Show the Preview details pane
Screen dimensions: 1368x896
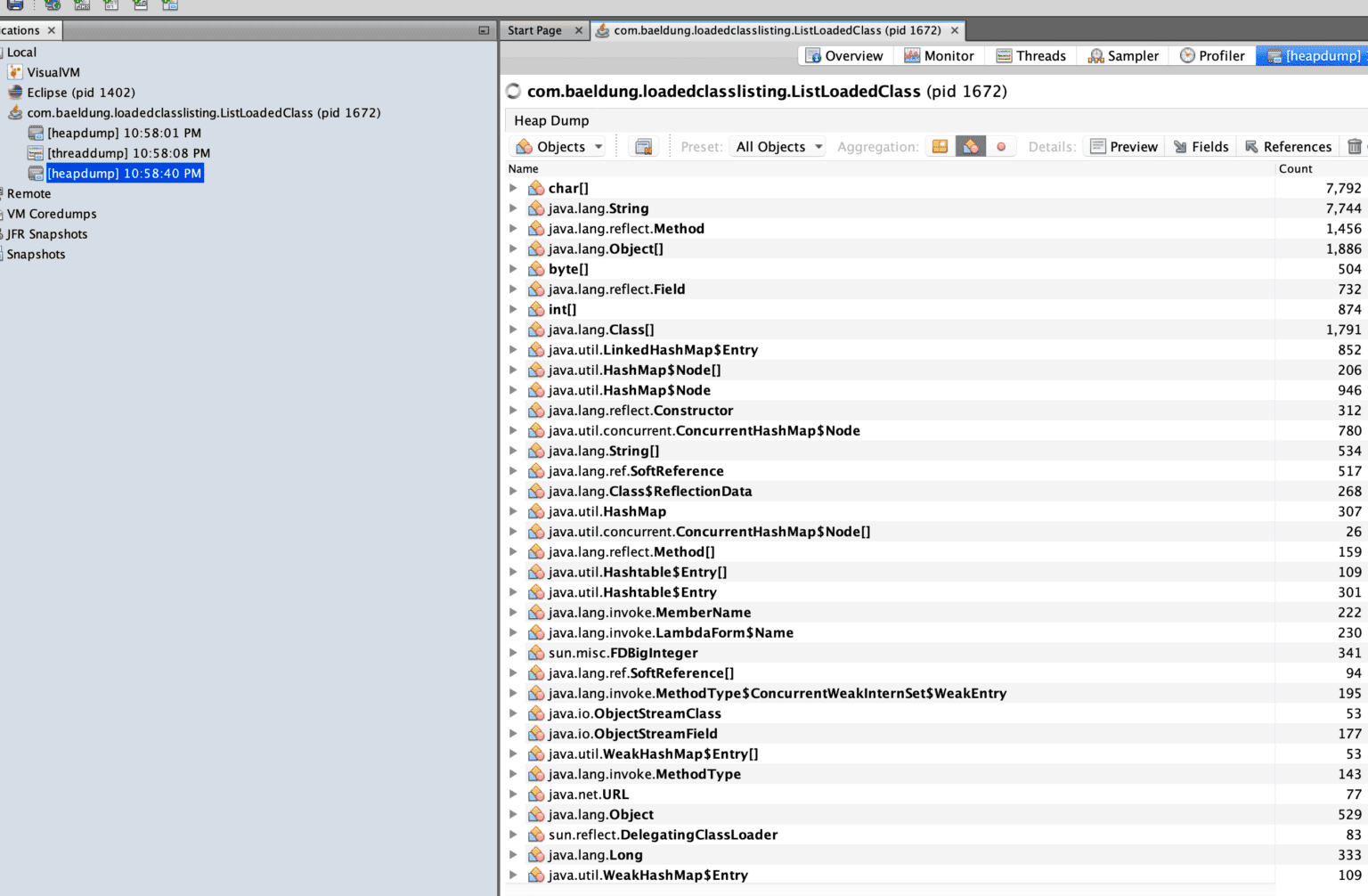(x=1123, y=146)
